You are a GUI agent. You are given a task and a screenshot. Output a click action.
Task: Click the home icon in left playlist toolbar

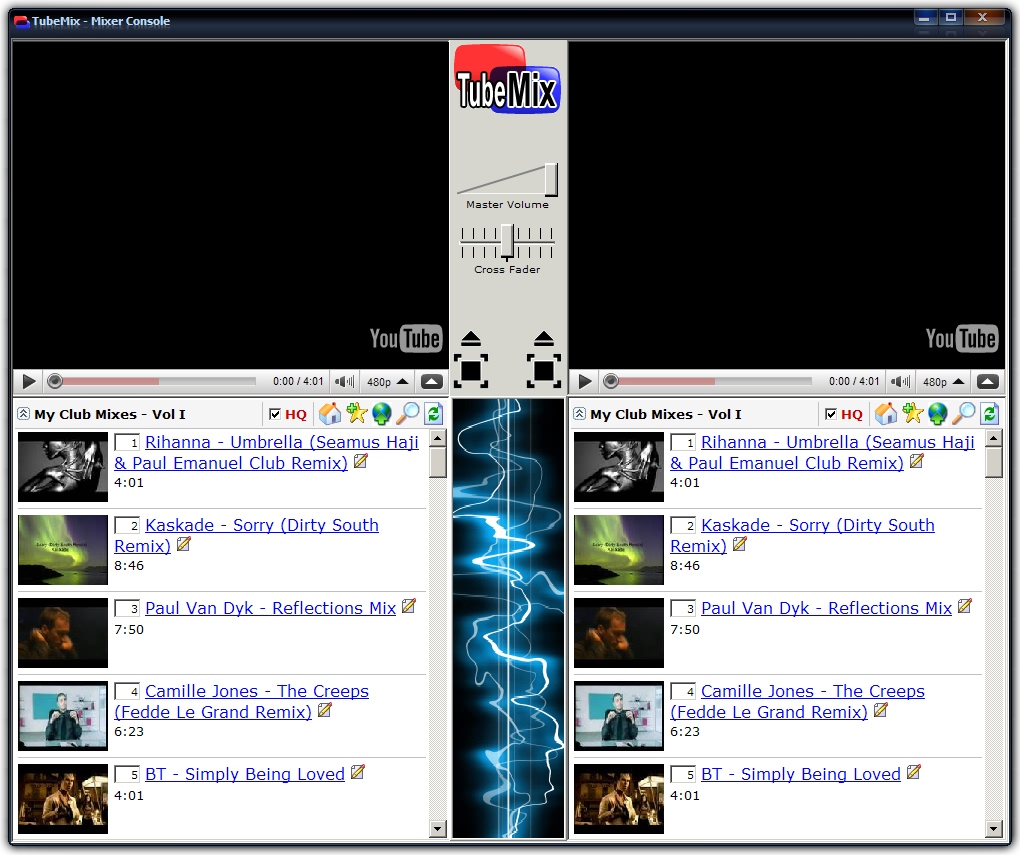[x=330, y=413]
